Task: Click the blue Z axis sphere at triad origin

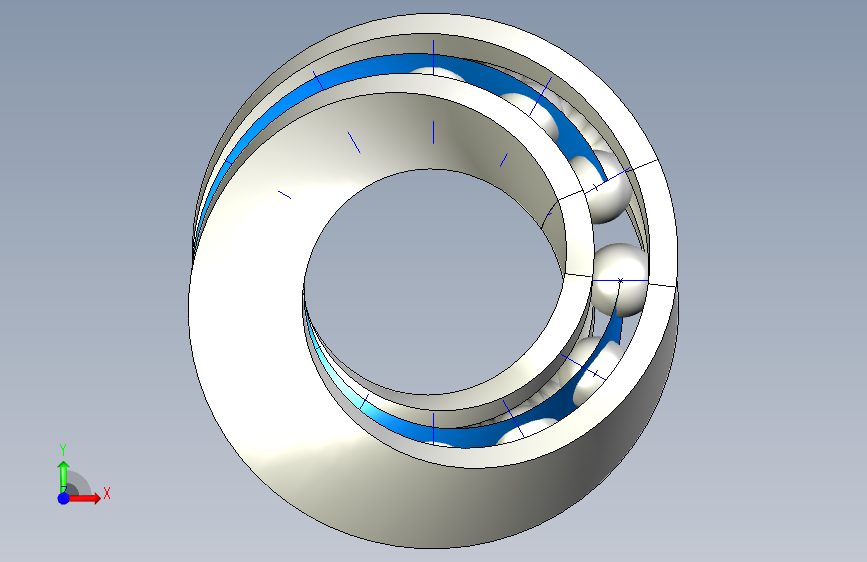Action: pos(64,498)
